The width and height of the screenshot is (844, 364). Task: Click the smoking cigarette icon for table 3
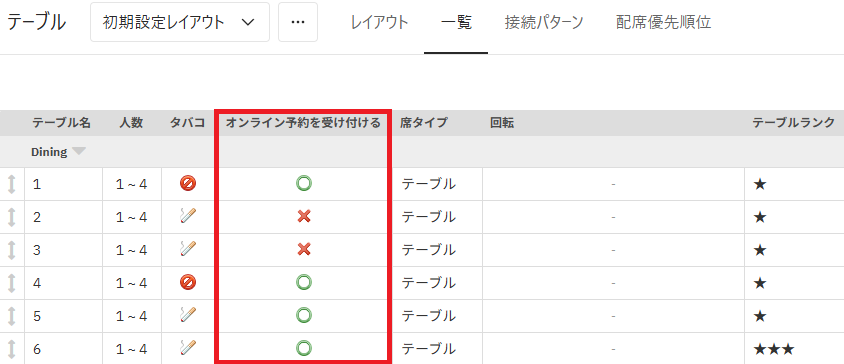pyautogui.click(x=188, y=249)
